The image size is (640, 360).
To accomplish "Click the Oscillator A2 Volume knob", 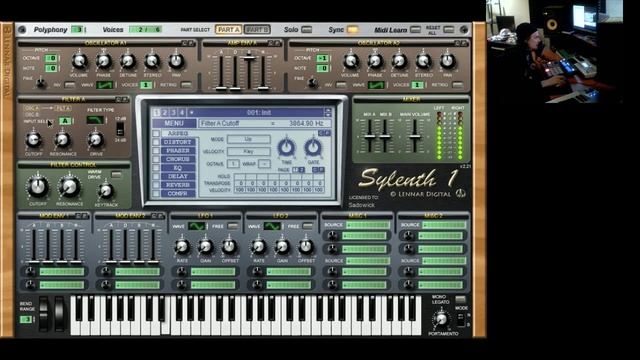I will click(351, 61).
